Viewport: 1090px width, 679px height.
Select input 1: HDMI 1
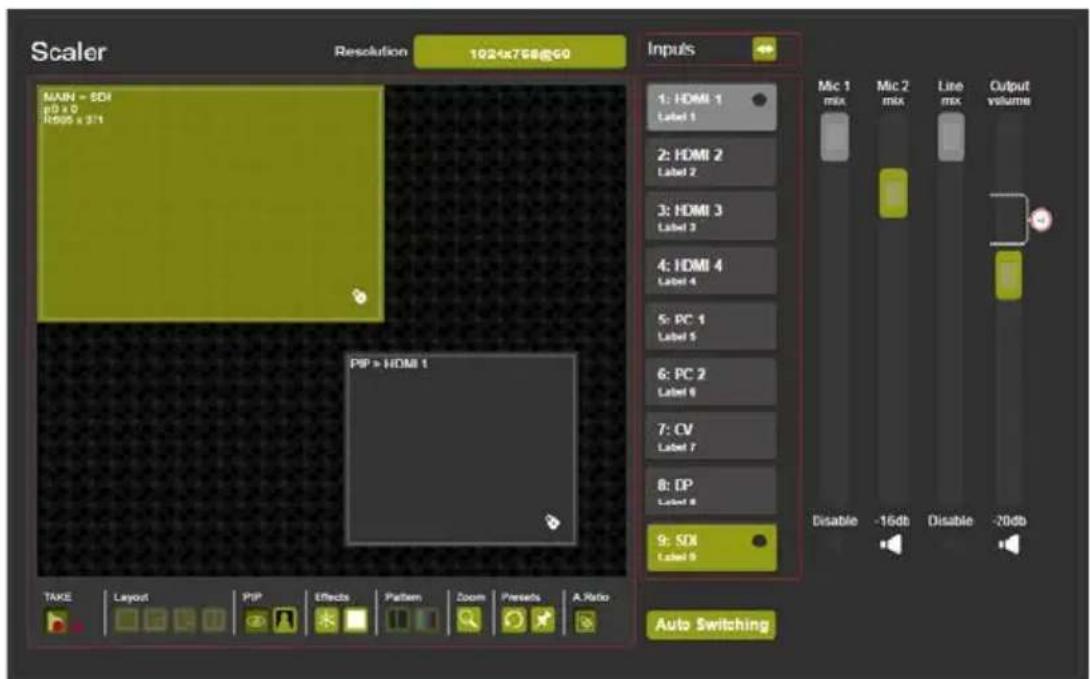[x=711, y=107]
